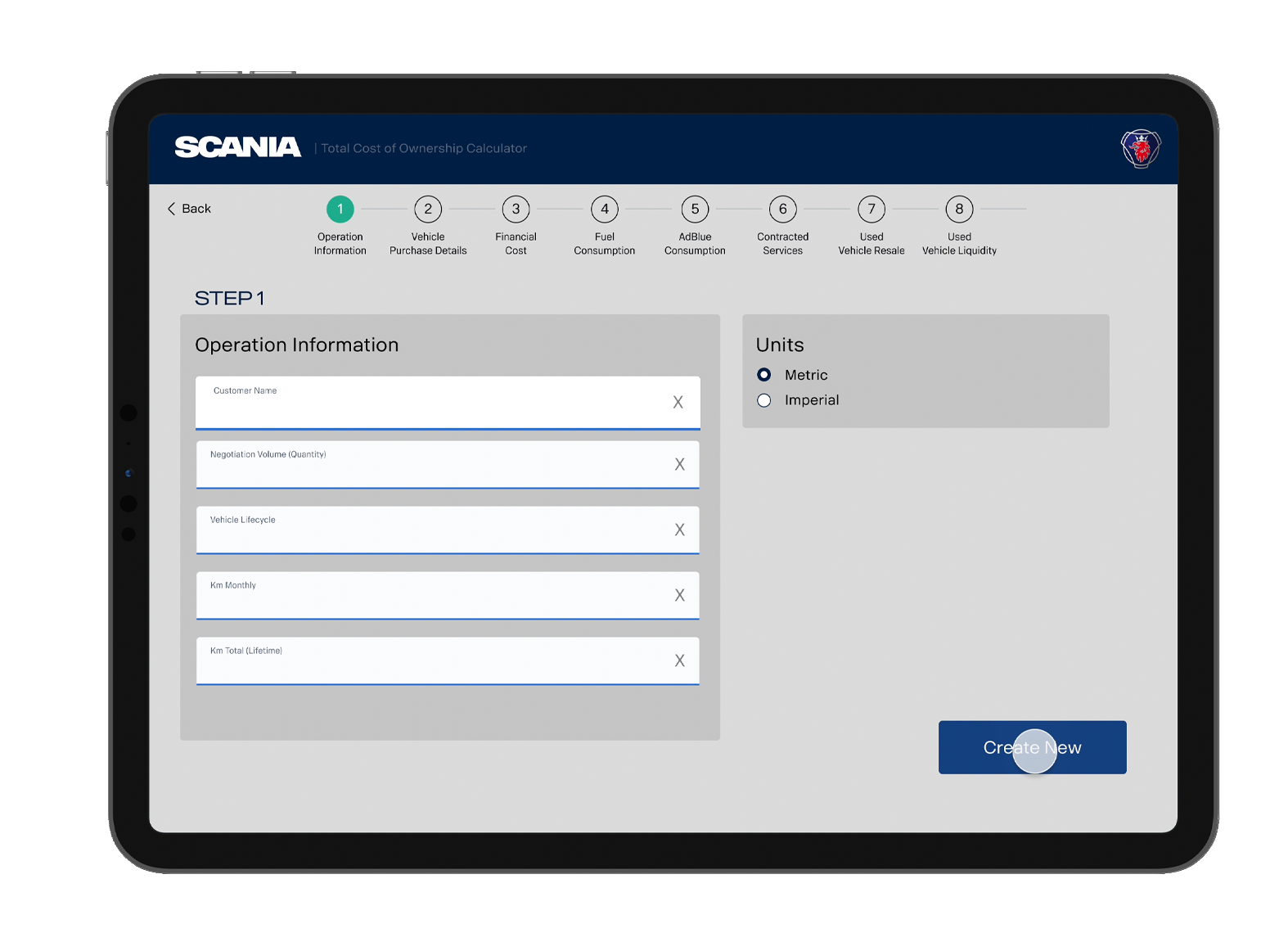This screenshot has width=1288, height=942.
Task: Click the Units panel heading
Action: coord(780,345)
